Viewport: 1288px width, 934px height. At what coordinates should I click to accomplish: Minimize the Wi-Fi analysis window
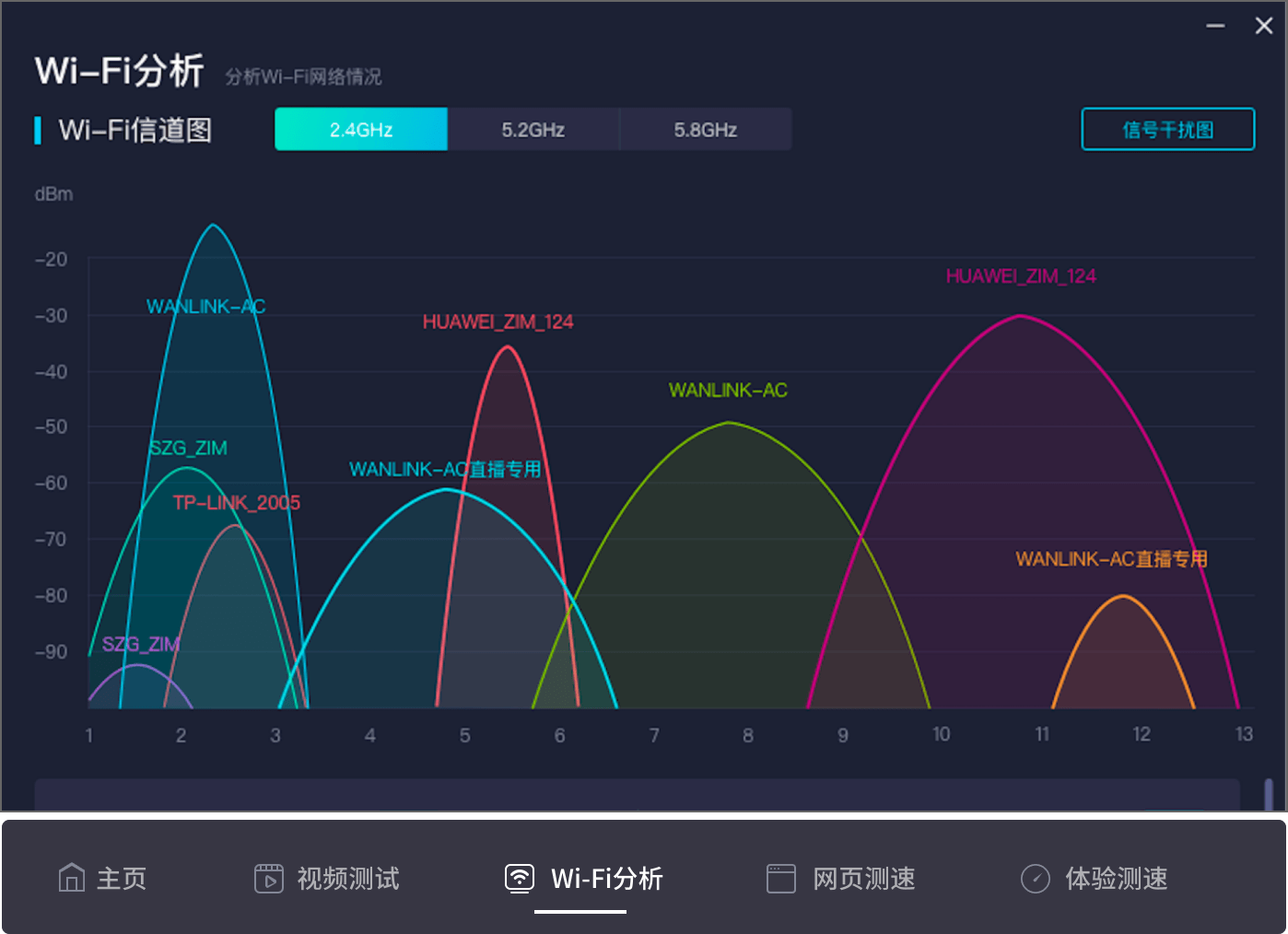point(1216,26)
